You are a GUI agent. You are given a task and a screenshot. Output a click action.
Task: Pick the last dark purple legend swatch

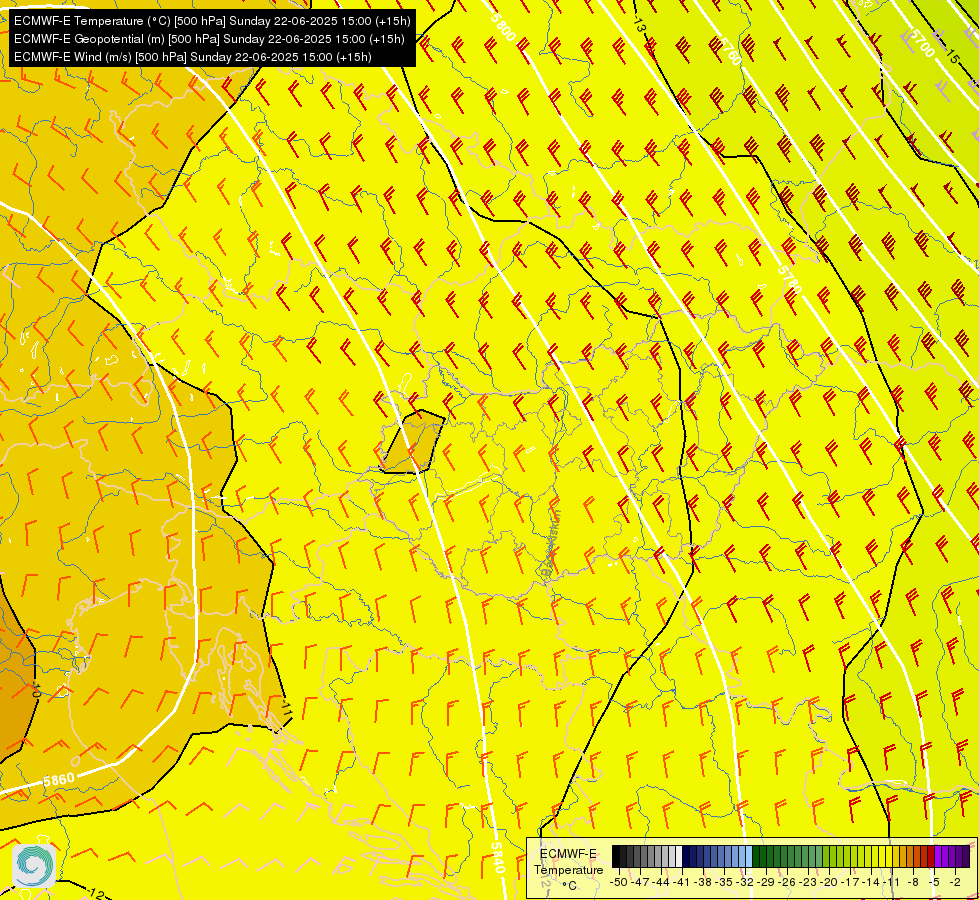[966, 856]
